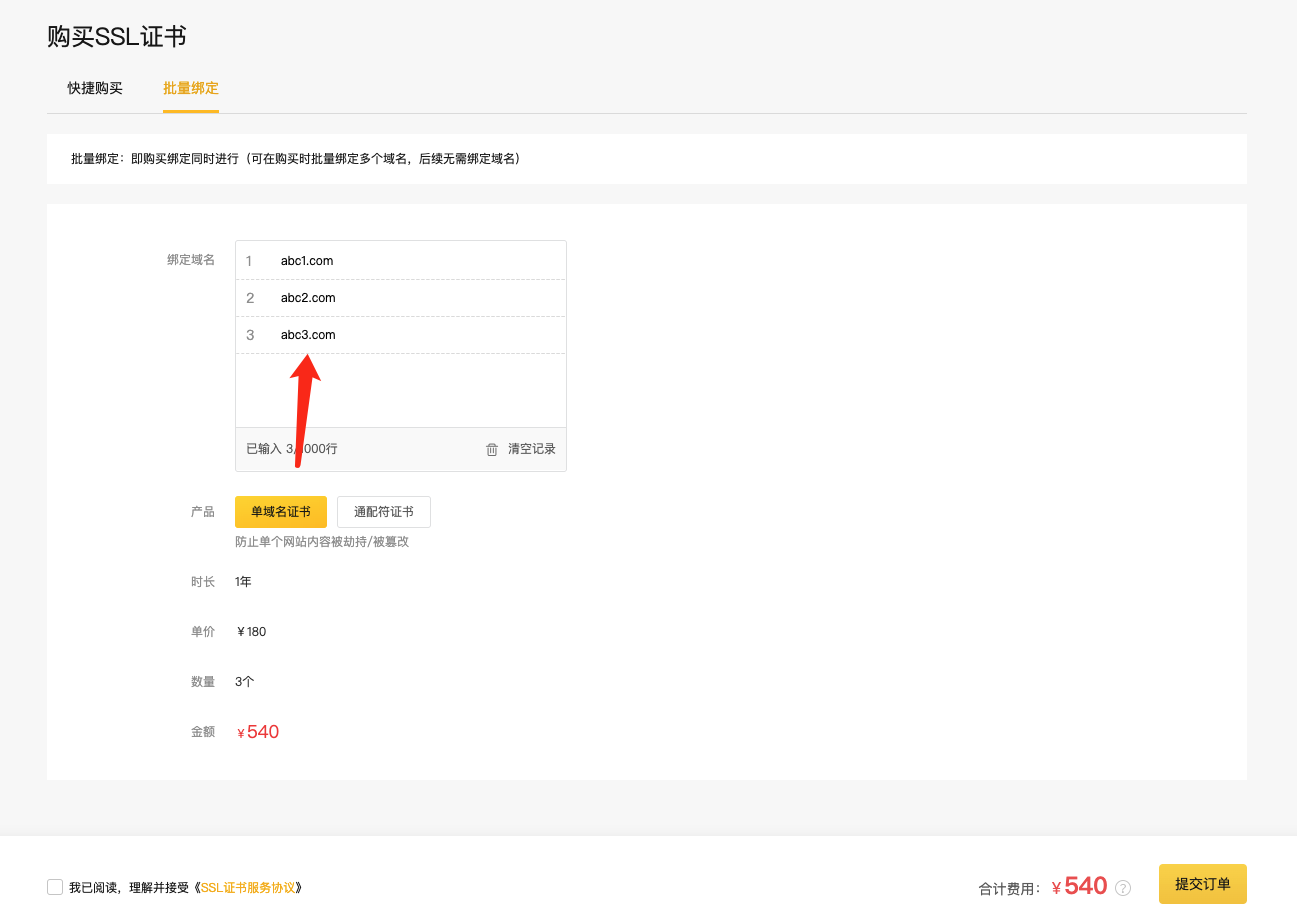Choose the 通配符证书 product option
Image resolution: width=1297 pixels, height=922 pixels.
pyautogui.click(x=384, y=512)
